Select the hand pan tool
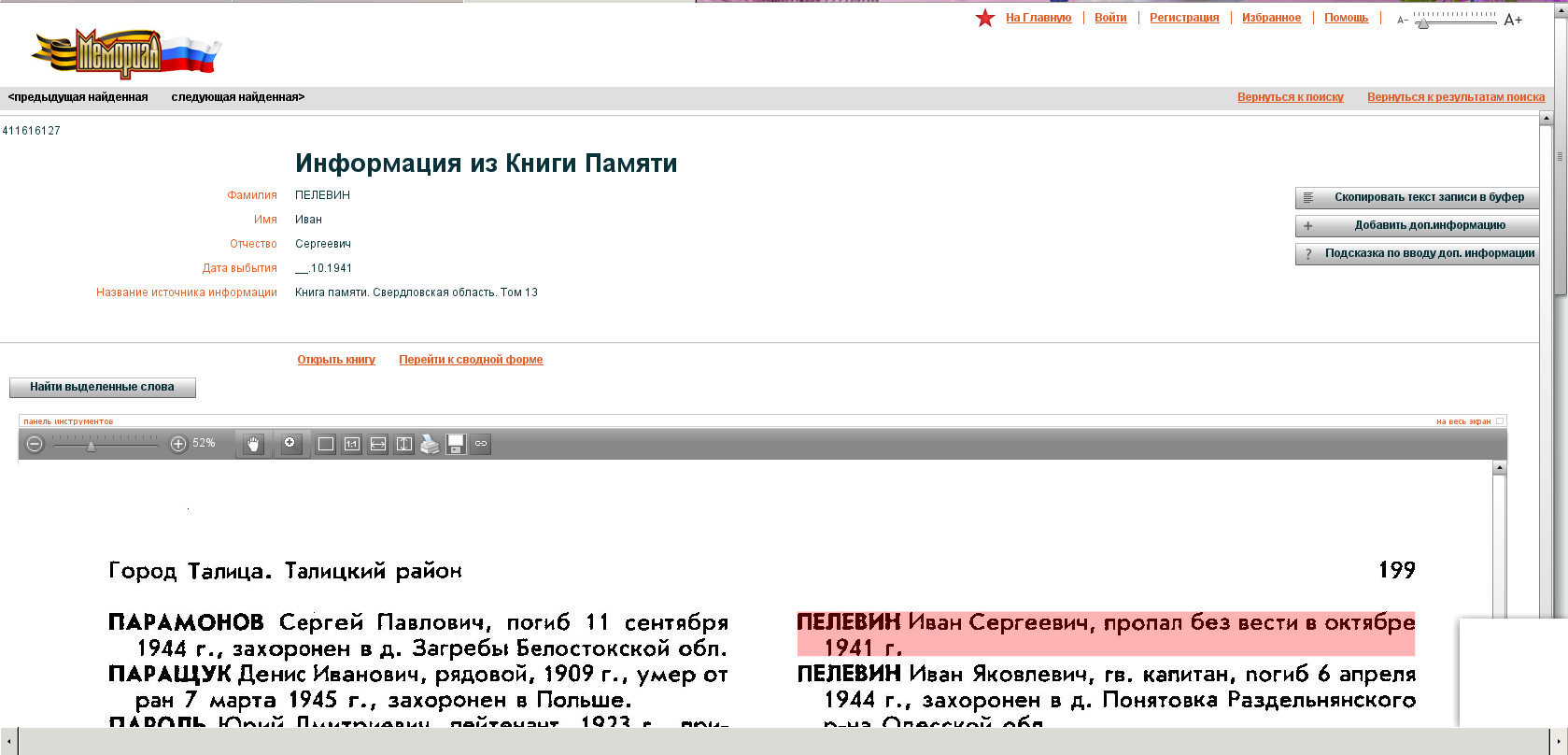This screenshot has height=755, width=1568. click(x=253, y=444)
